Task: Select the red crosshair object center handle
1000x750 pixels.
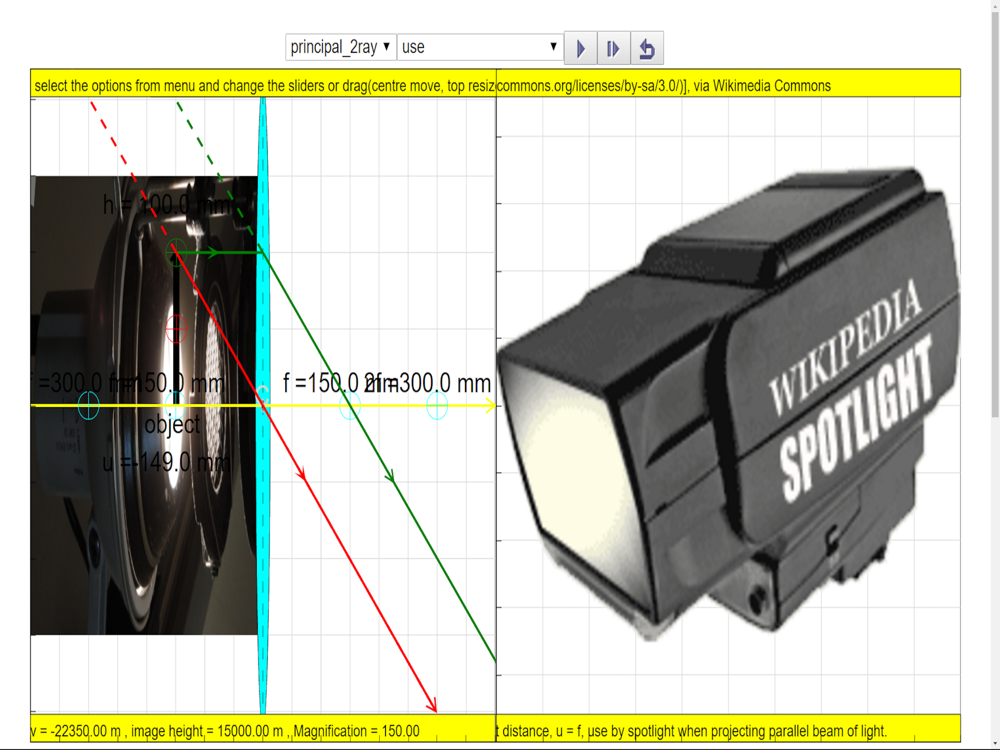Action: (x=176, y=328)
